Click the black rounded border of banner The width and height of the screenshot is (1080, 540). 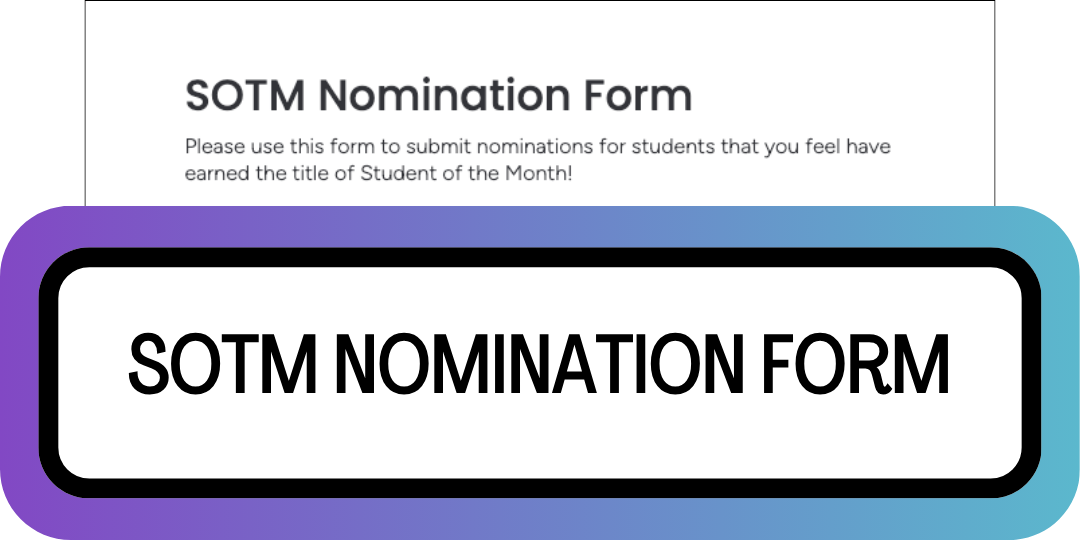pyautogui.click(x=540, y=258)
